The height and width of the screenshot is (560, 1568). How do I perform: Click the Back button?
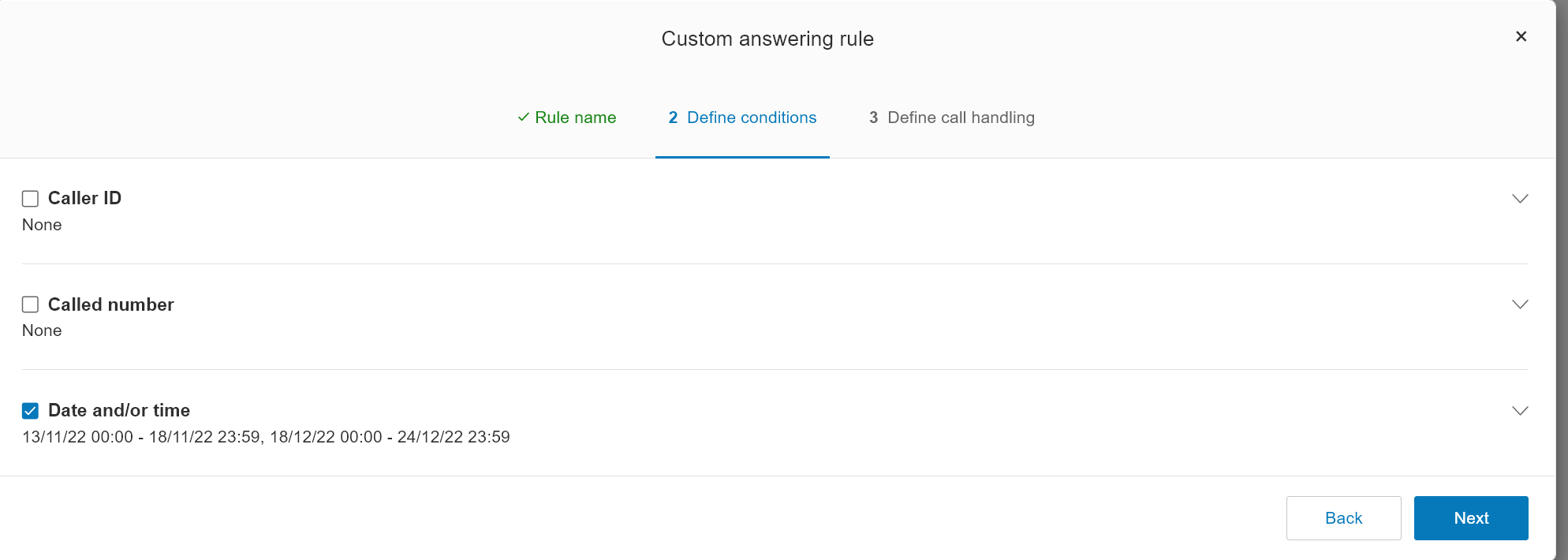[x=1343, y=518]
